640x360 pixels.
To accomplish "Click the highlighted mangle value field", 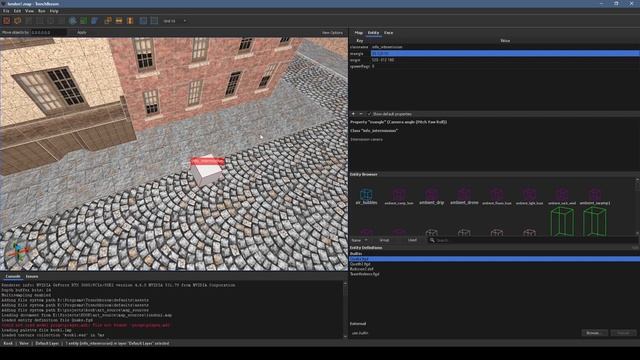I will (505, 53).
